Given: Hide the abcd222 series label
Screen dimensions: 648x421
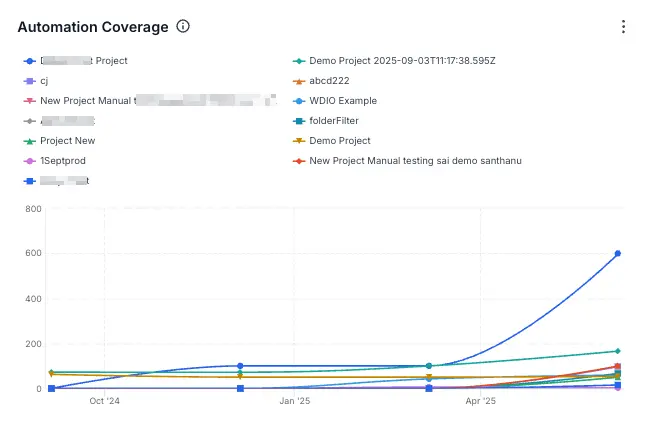Looking at the screenshot, I should pos(329,81).
